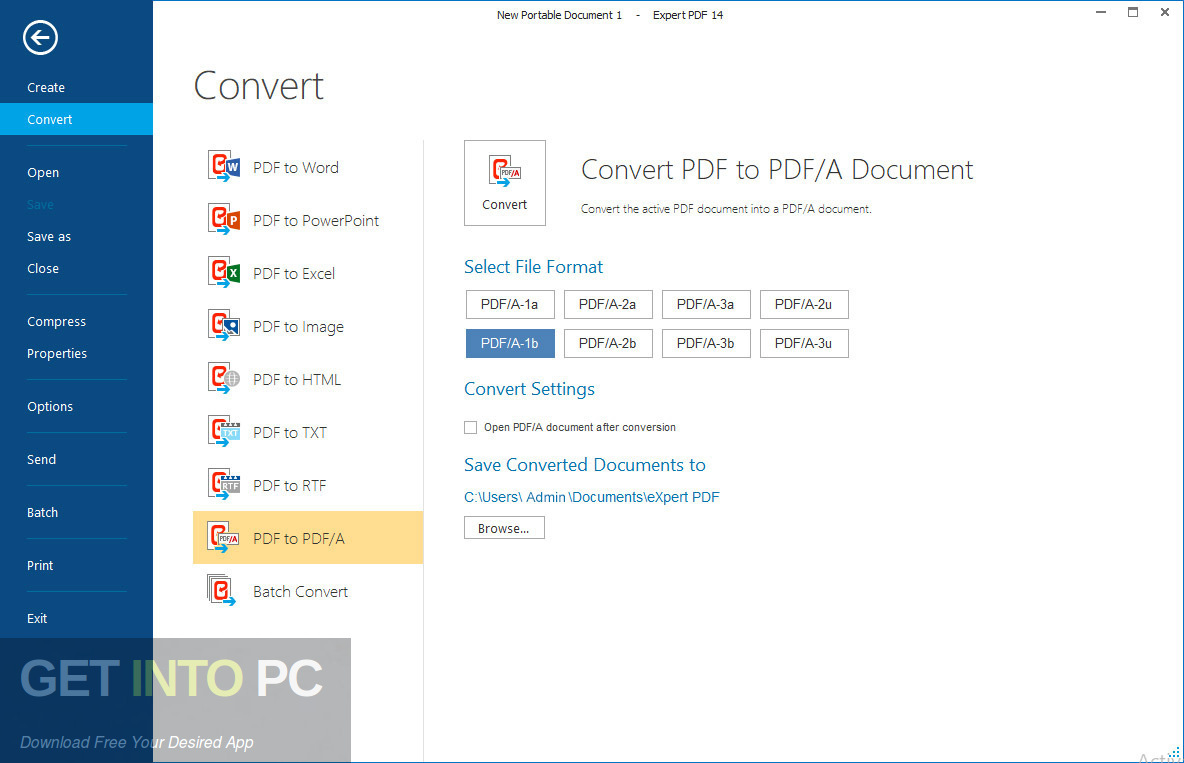Choose PDF/A-3u file format
Image resolution: width=1184 pixels, height=763 pixels.
tap(803, 344)
